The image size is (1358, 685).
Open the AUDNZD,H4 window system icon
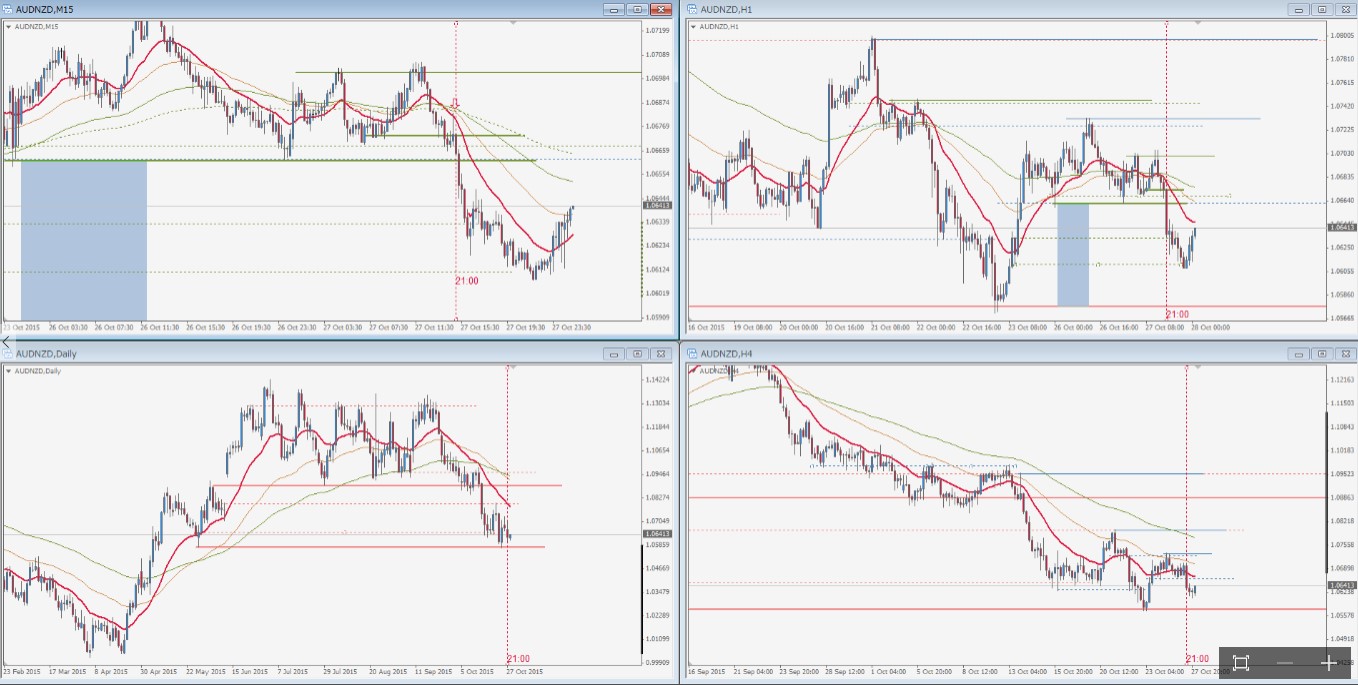[691, 353]
